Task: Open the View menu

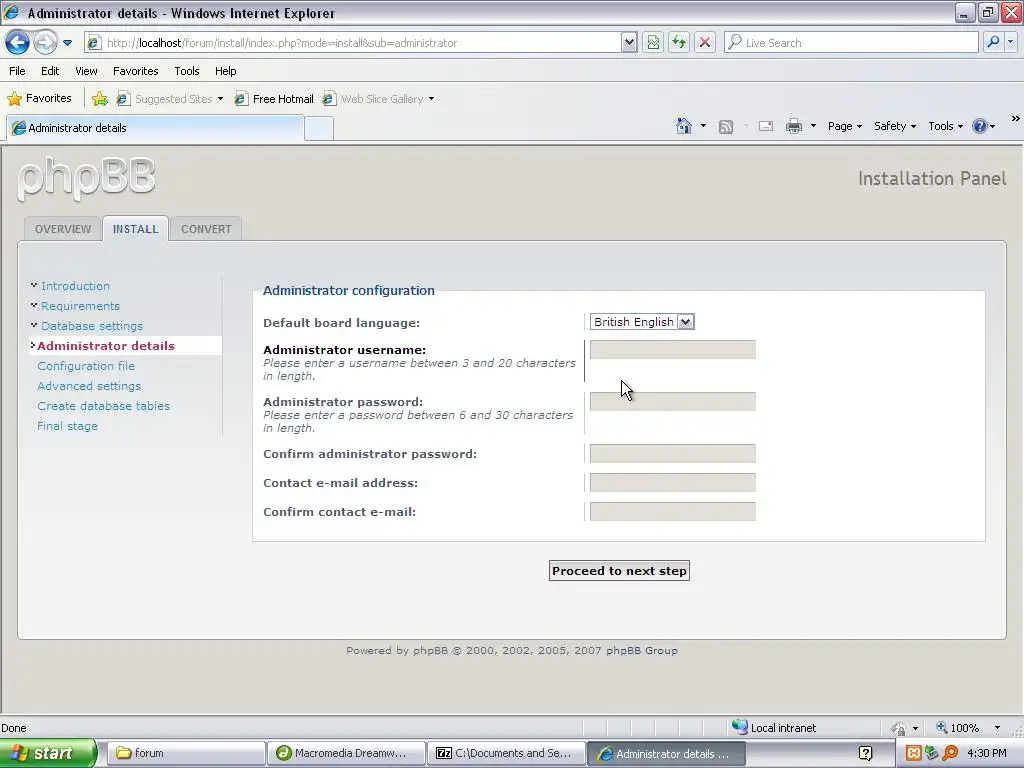Action: 86,71
